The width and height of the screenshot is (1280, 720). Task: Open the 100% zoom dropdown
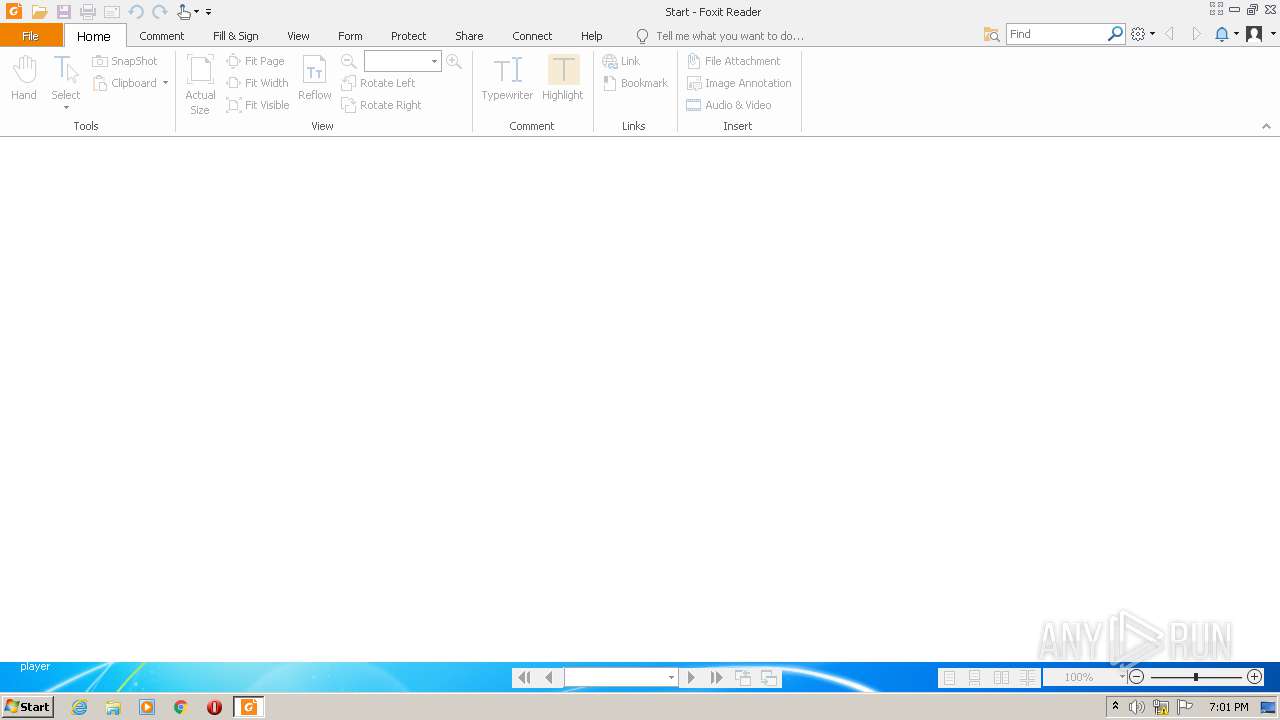[1122, 678]
